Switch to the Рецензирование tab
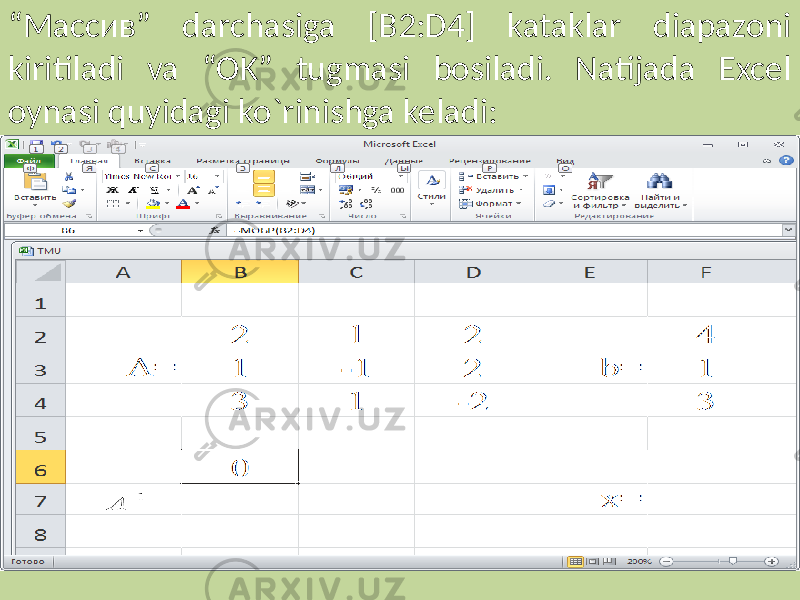 point(490,161)
